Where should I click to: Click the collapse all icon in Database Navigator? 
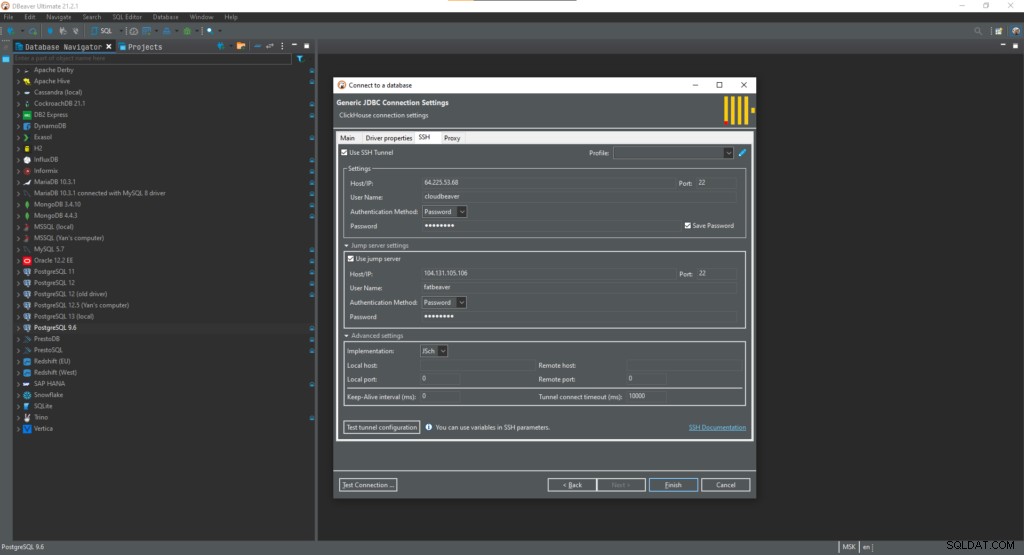tap(257, 46)
